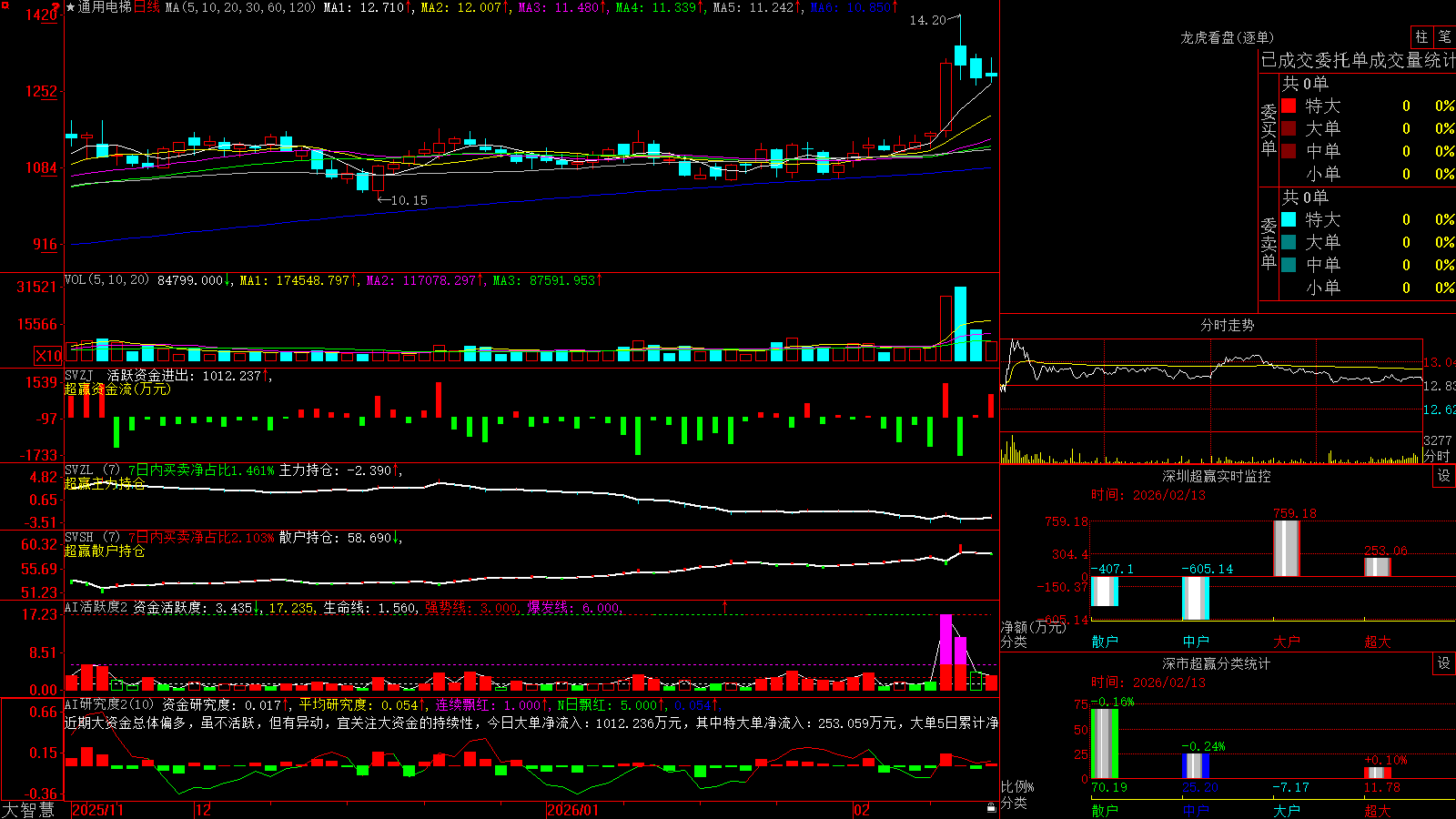Click 资金活跃度: 3.435 value

click(x=192, y=607)
